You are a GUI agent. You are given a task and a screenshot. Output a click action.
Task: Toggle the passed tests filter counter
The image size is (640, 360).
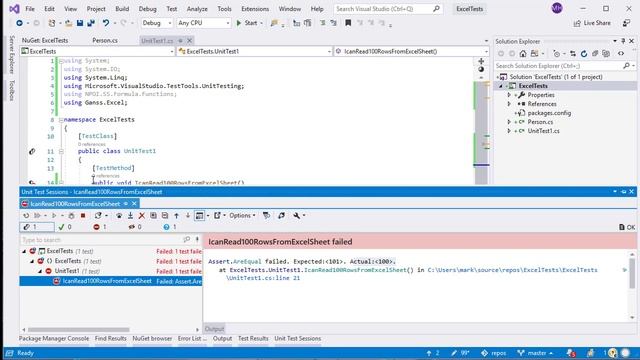pos(65,227)
